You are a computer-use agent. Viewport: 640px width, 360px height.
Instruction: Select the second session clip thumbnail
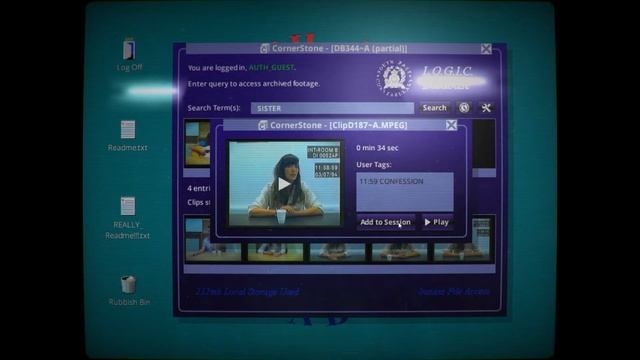coord(276,251)
